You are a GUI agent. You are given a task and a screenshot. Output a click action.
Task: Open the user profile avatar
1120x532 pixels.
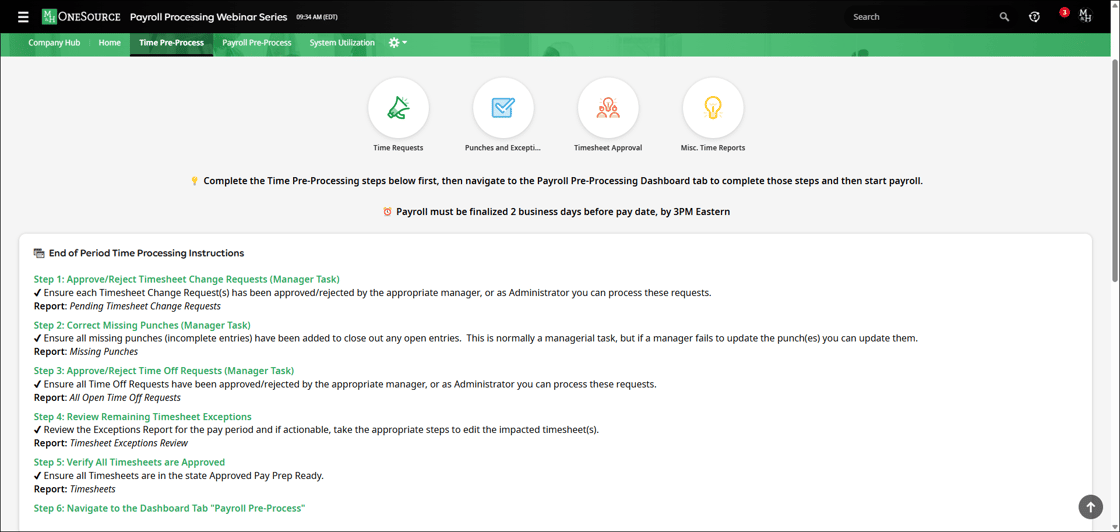coord(1086,16)
